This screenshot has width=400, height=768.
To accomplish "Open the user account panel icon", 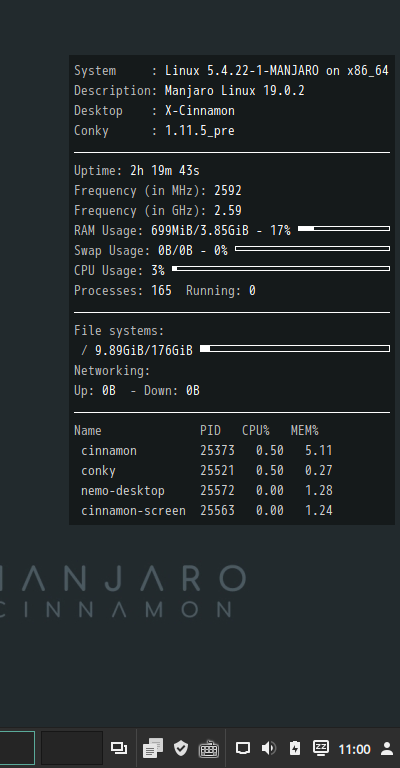I will [387, 748].
